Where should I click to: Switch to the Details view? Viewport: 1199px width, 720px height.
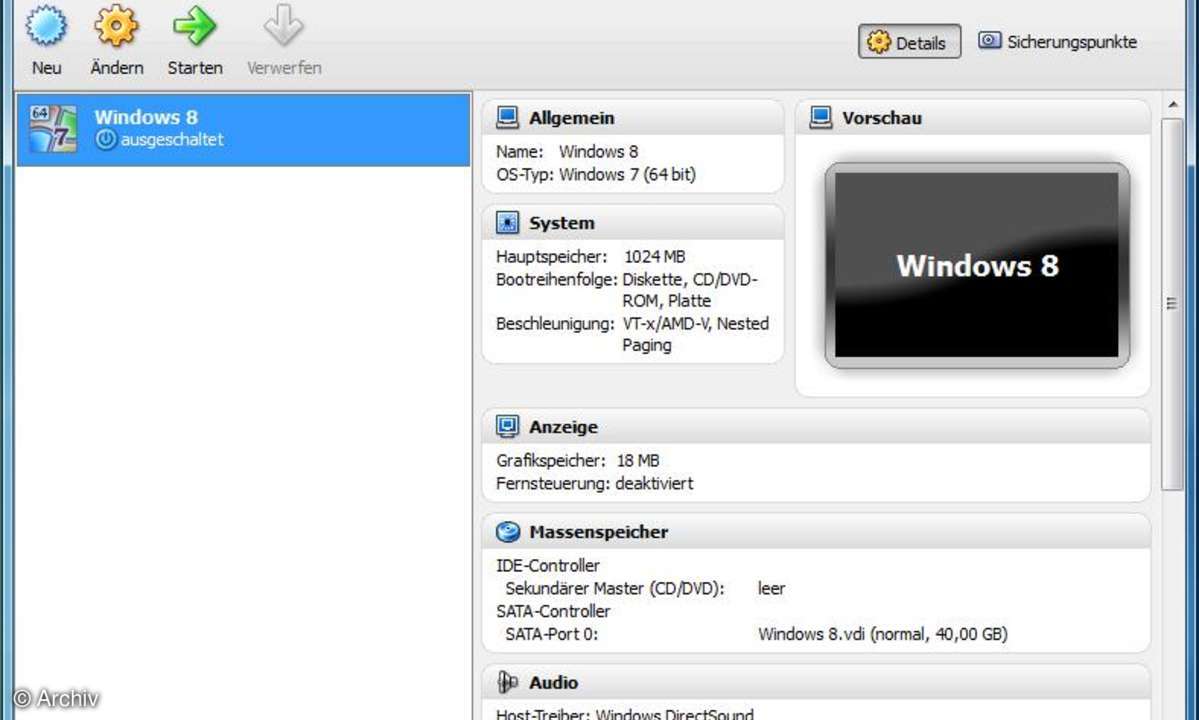point(908,43)
